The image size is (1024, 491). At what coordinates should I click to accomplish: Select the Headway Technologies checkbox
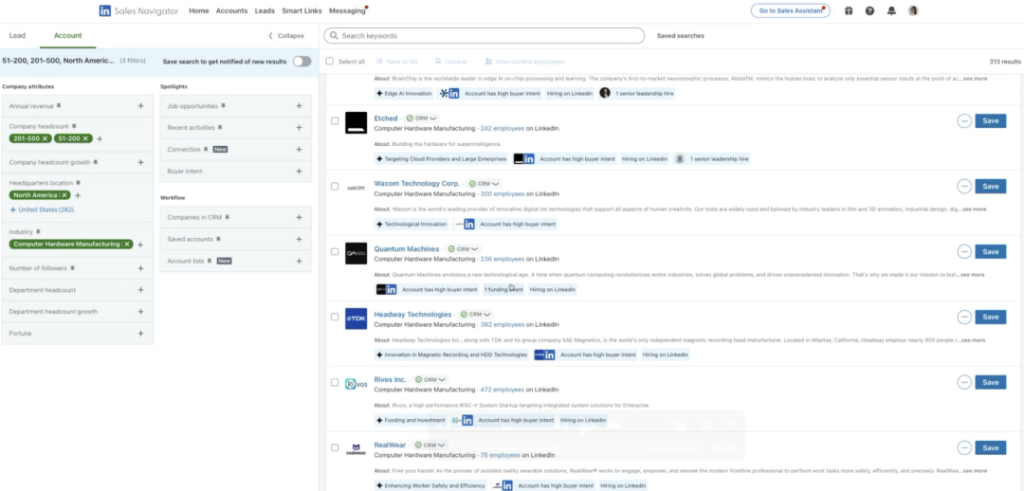pos(334,317)
